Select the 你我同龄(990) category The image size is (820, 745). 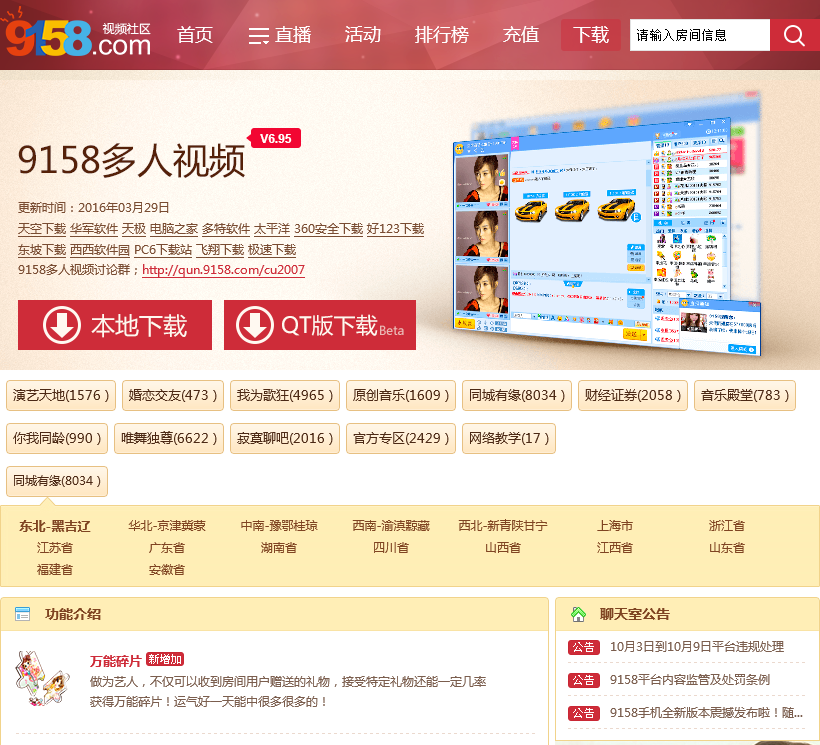point(57,438)
